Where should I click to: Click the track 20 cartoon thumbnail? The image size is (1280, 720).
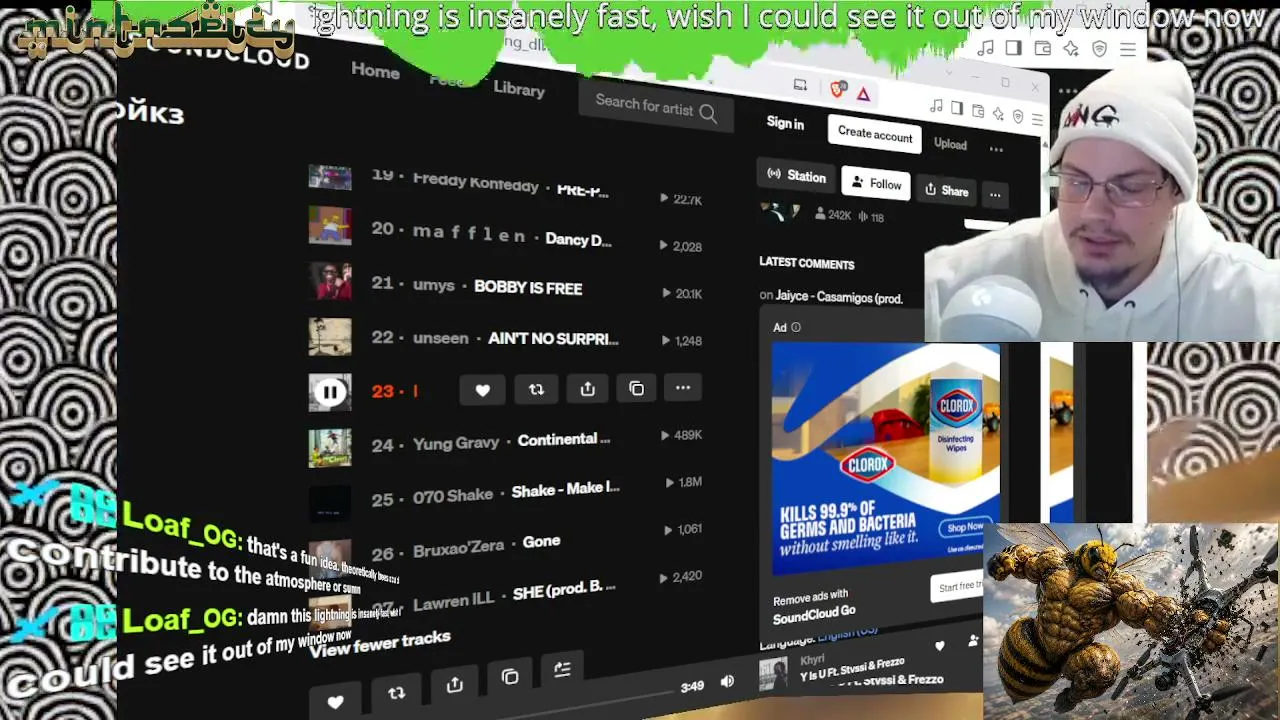(330, 225)
